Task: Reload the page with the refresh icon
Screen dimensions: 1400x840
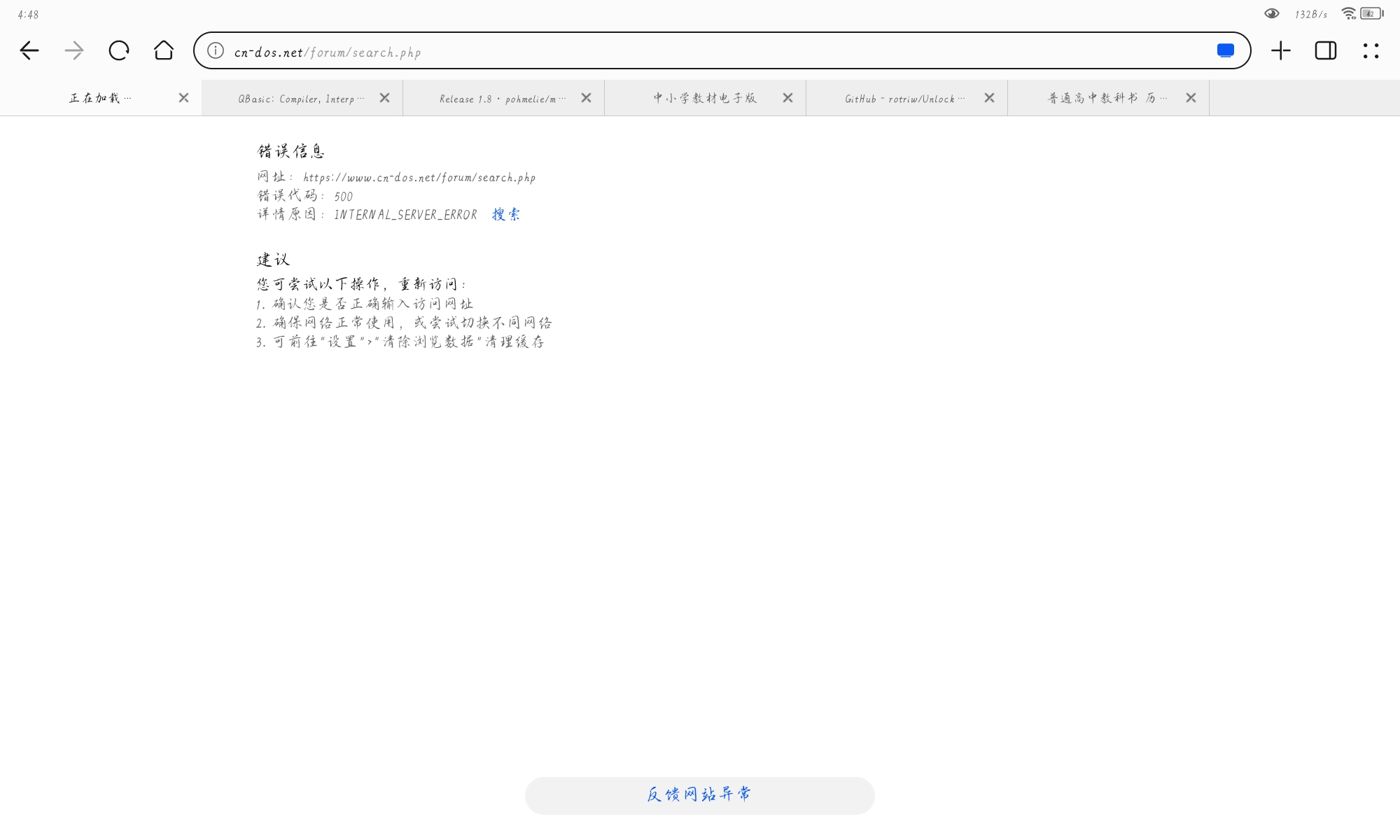Action: pos(119,50)
